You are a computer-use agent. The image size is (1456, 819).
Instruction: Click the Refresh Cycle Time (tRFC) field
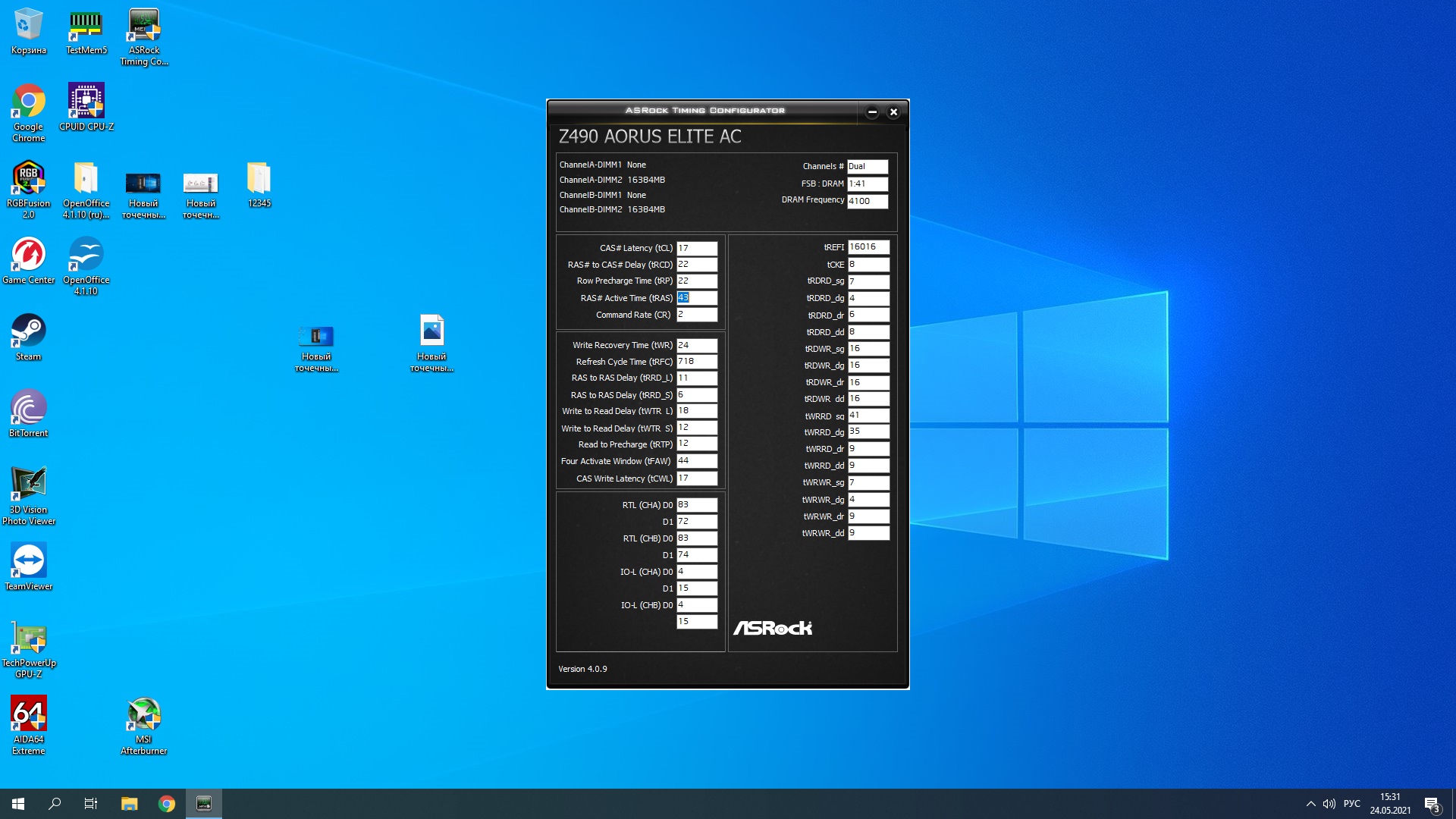pyautogui.click(x=696, y=362)
